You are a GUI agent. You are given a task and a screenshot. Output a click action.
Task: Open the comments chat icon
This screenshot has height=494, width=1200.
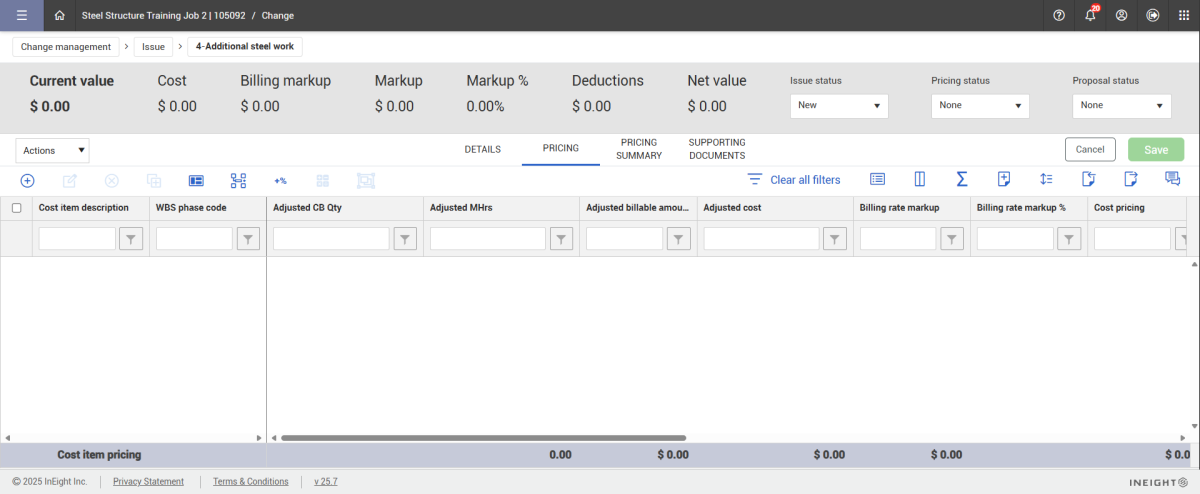1172,179
